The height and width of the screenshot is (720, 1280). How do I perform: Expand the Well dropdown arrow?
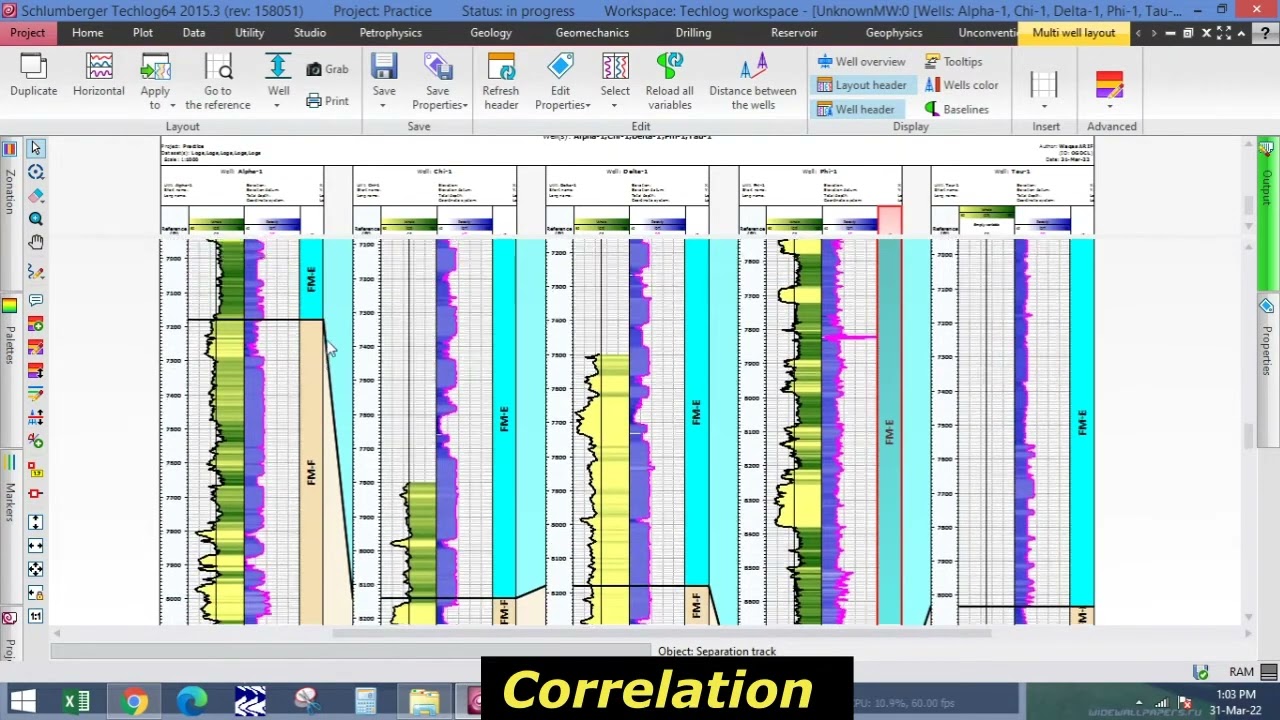[278, 105]
